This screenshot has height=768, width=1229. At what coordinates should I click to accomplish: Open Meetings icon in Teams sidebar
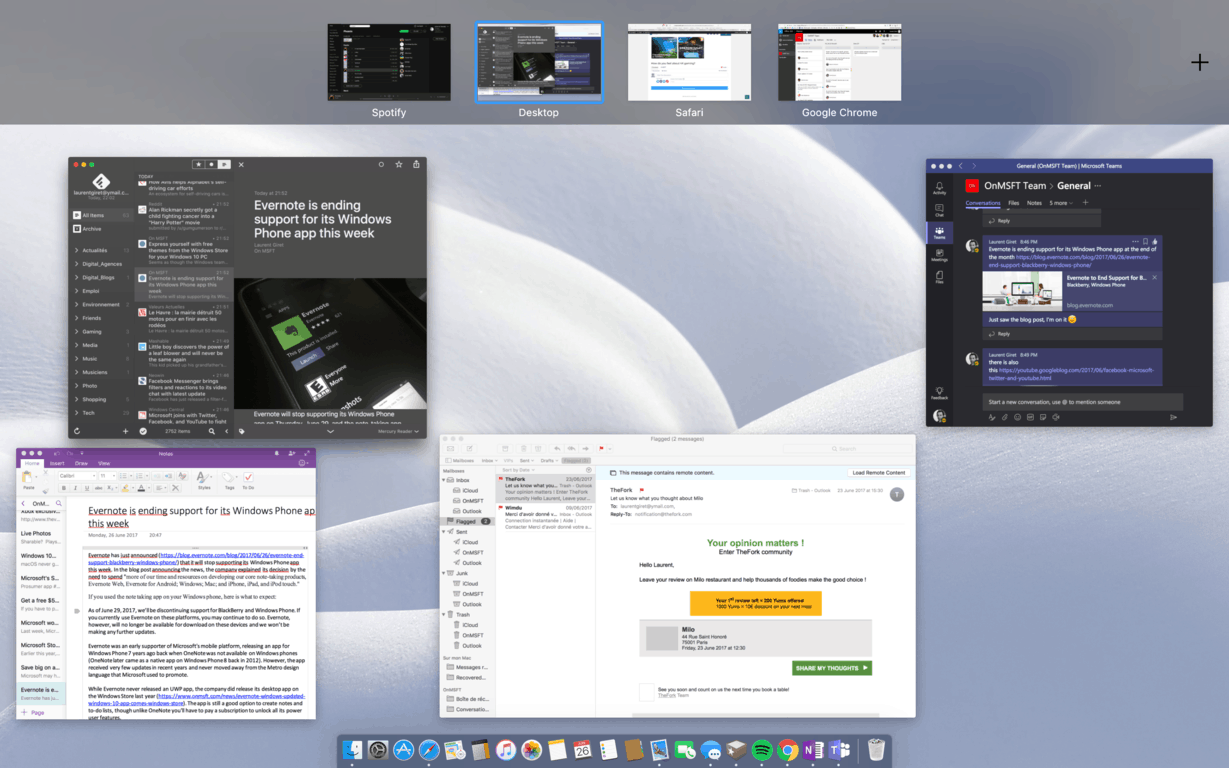point(938,256)
